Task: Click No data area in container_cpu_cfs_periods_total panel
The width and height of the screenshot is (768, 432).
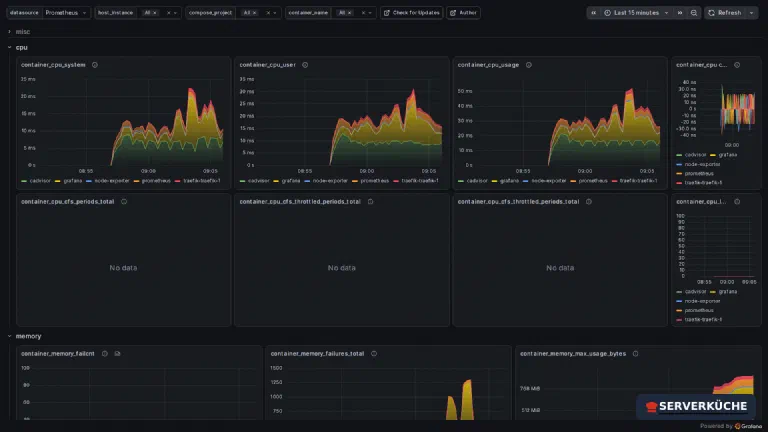Action: (x=123, y=268)
